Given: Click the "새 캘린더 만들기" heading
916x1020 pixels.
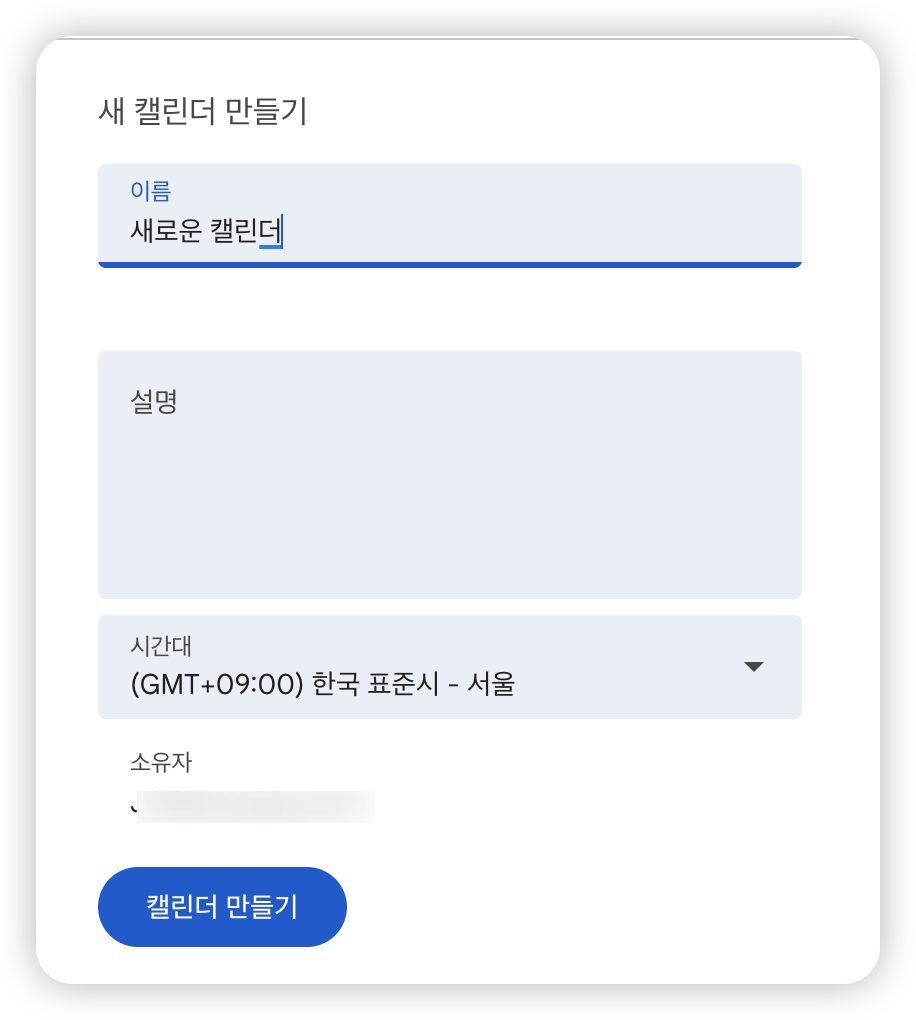Looking at the screenshot, I should [x=202, y=112].
